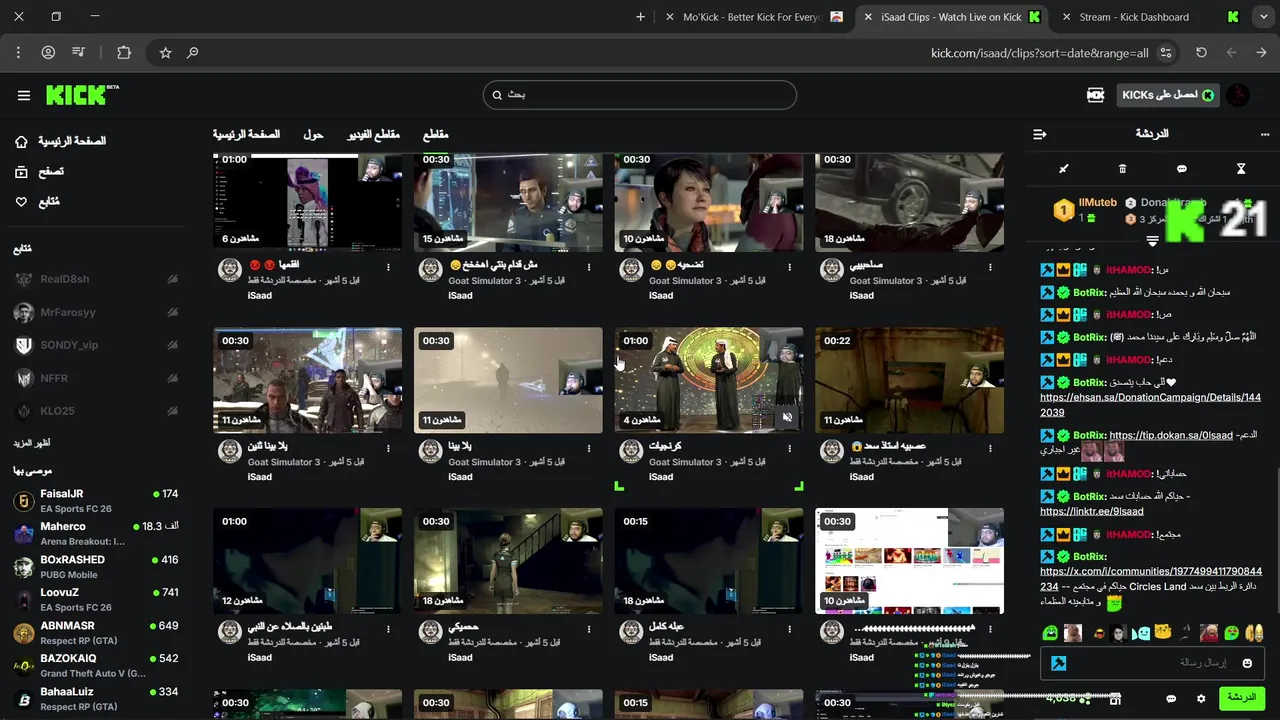Open the ehsan.sa donation campaign link
The height and width of the screenshot is (720, 1280).
pyautogui.click(x=1150, y=405)
